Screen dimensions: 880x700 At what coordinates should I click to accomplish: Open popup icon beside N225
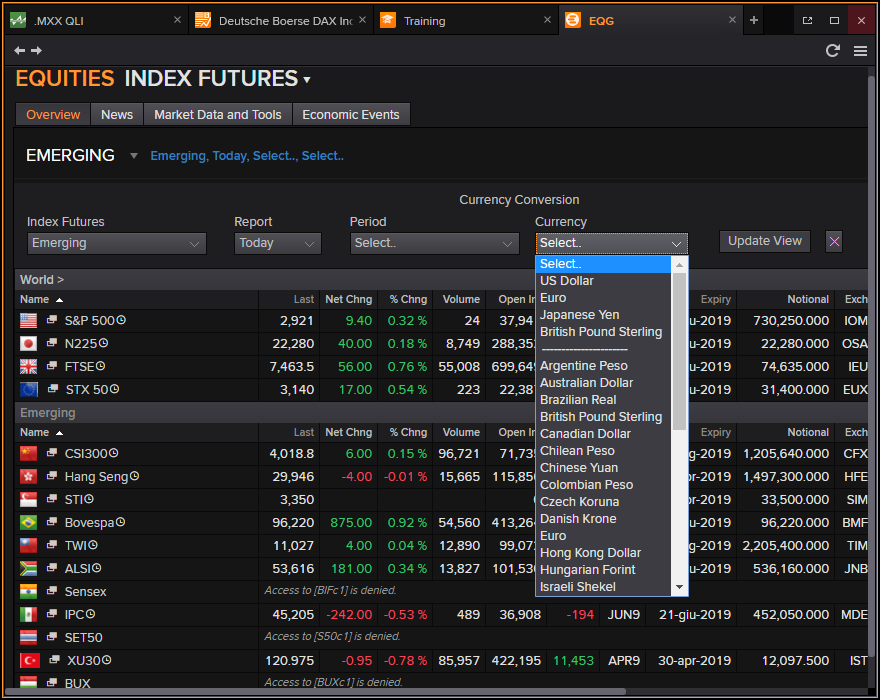tap(52, 343)
